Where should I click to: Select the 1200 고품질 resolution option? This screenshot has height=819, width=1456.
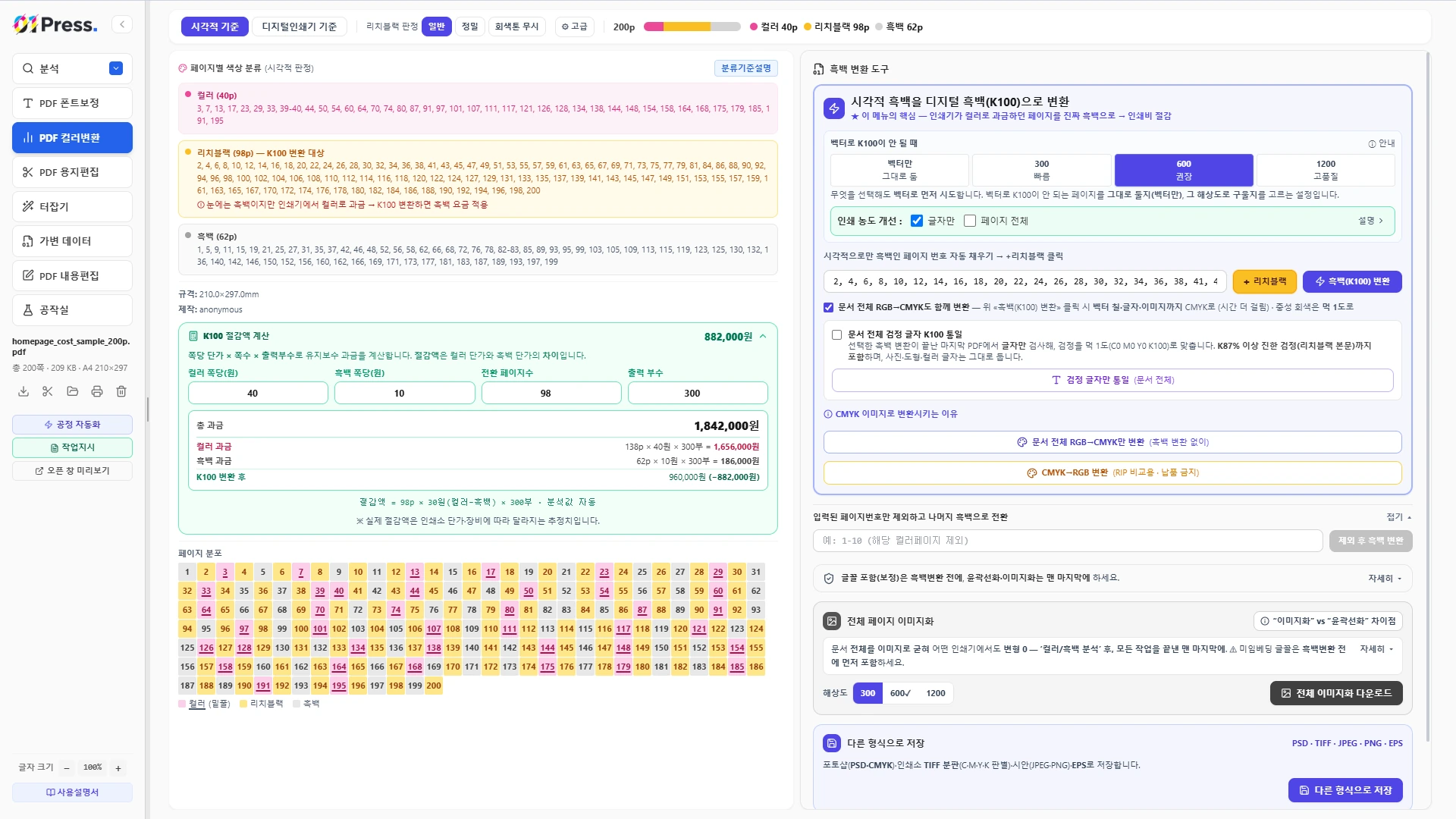click(1326, 170)
